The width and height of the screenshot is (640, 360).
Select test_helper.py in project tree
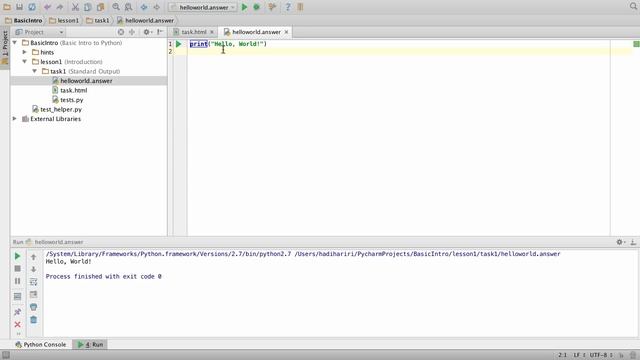61,109
